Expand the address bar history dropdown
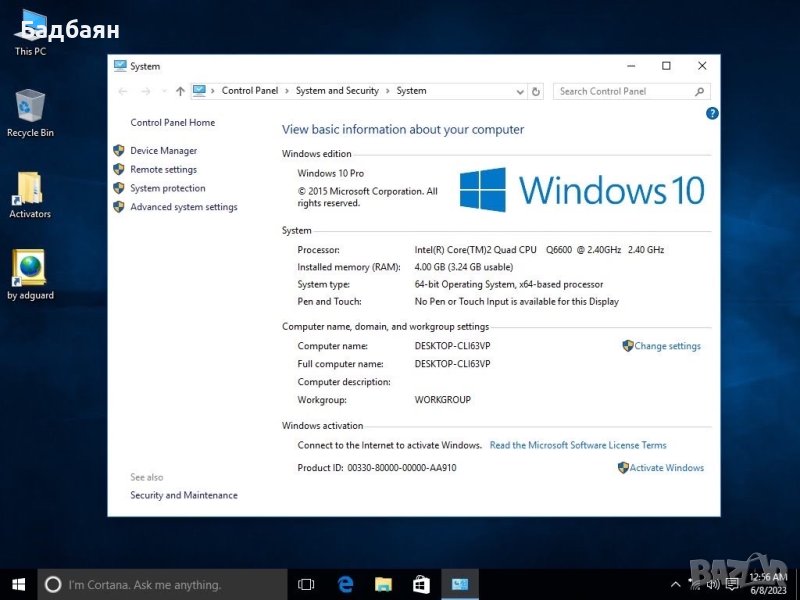Image resolution: width=800 pixels, height=600 pixels. coord(519,91)
